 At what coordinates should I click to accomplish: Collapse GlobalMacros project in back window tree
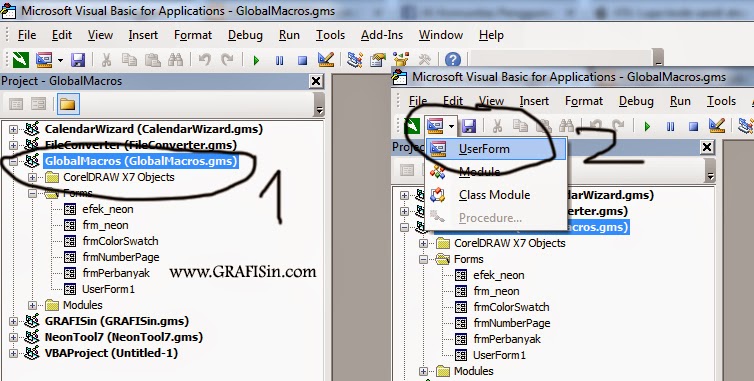(13, 161)
